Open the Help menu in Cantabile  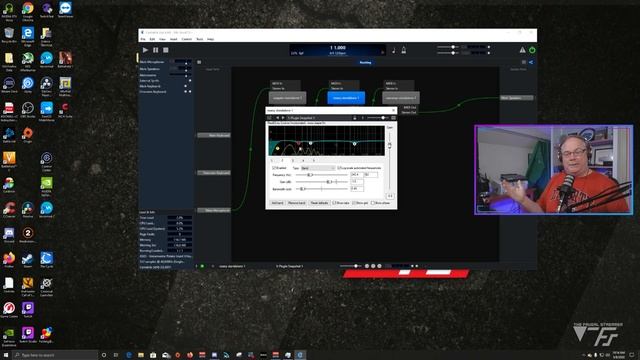pos(211,39)
